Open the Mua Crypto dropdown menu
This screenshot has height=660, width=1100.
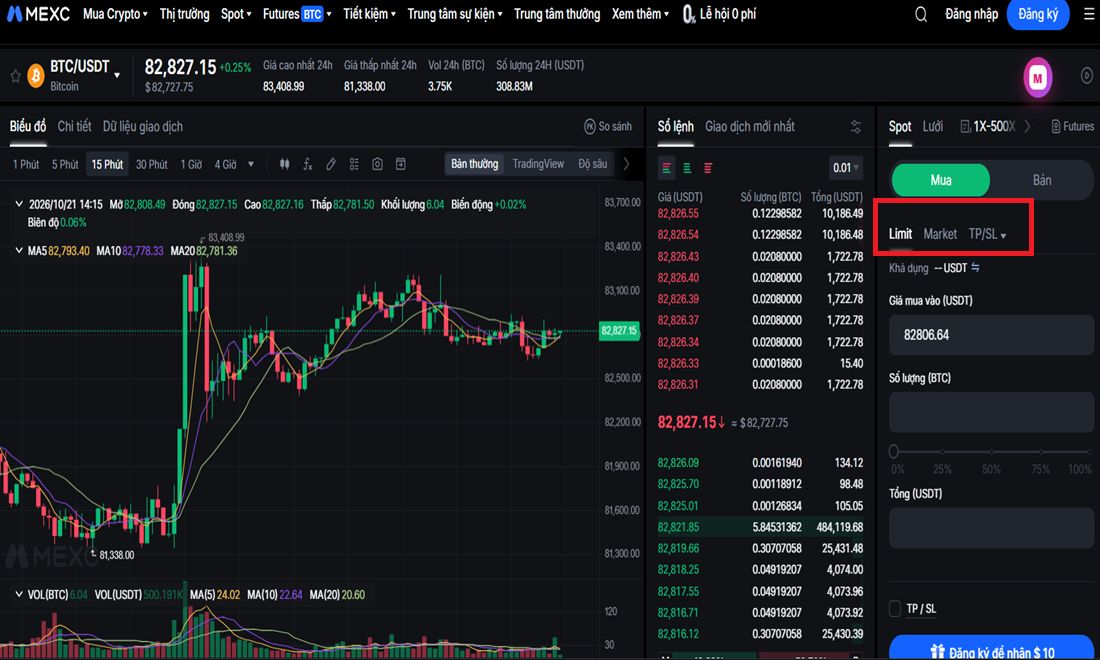click(x=115, y=14)
